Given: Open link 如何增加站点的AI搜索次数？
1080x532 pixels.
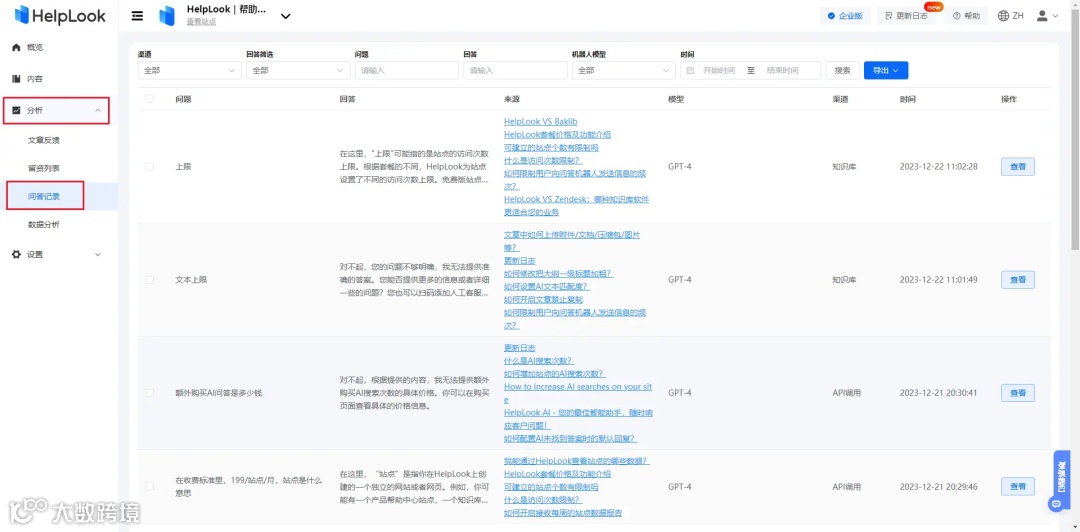Looking at the screenshot, I should [555, 374].
